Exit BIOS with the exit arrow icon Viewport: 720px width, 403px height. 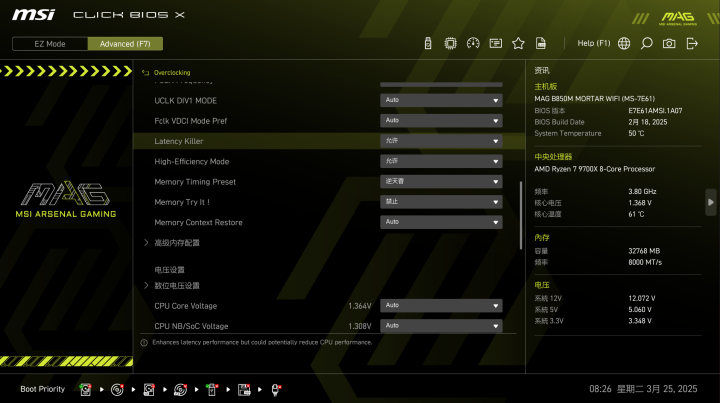click(692, 44)
